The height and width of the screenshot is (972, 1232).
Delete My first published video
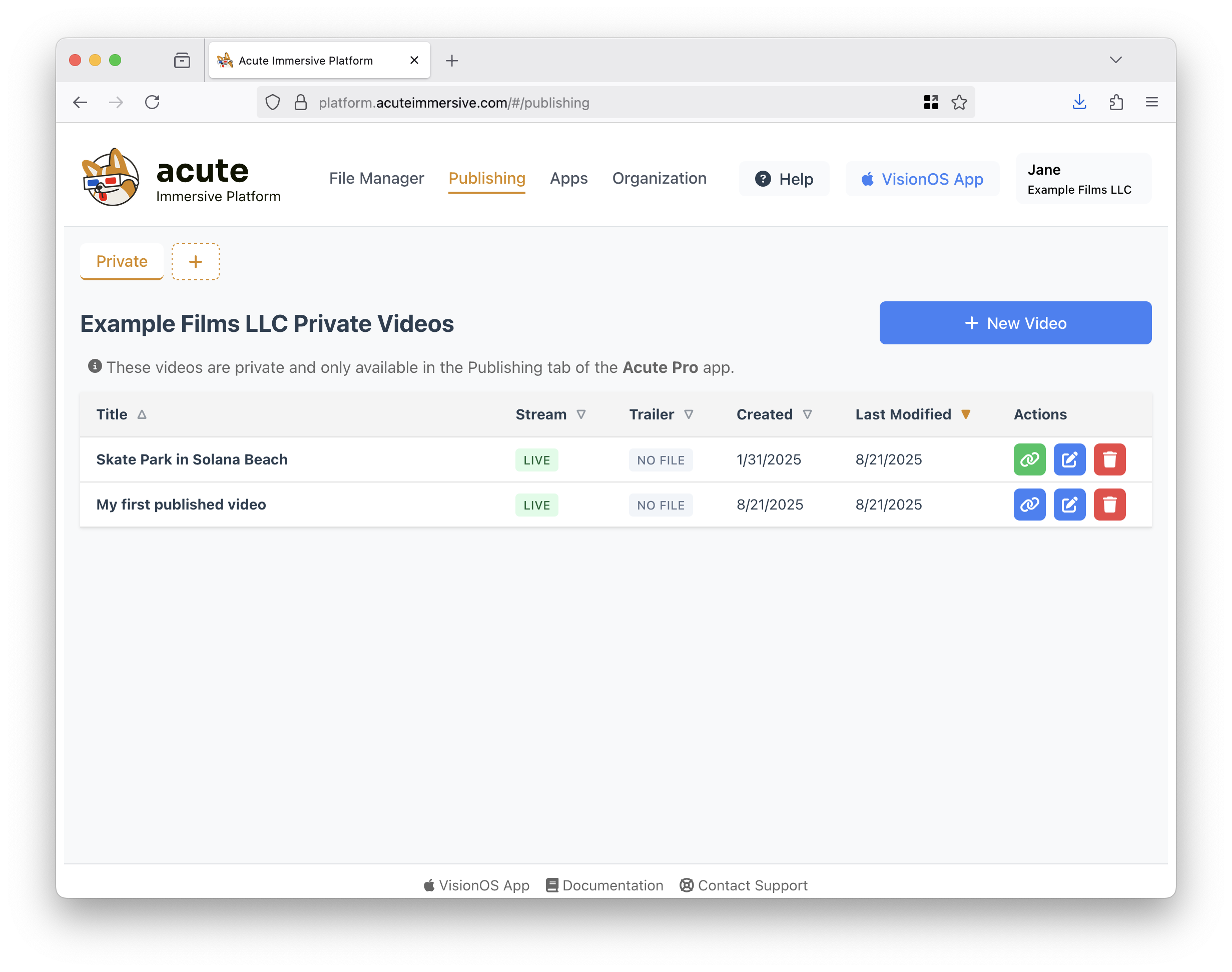[x=1109, y=504]
